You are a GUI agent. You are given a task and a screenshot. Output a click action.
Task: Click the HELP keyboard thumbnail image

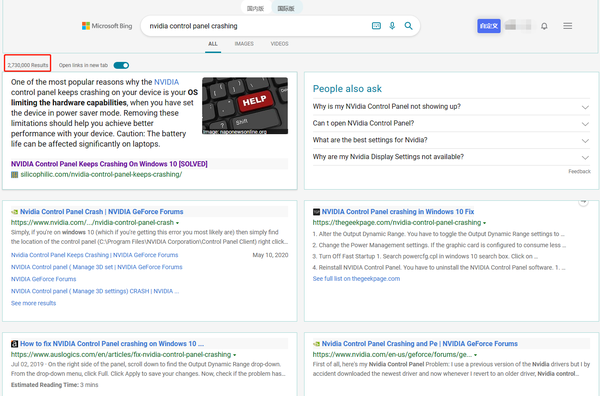coord(245,106)
